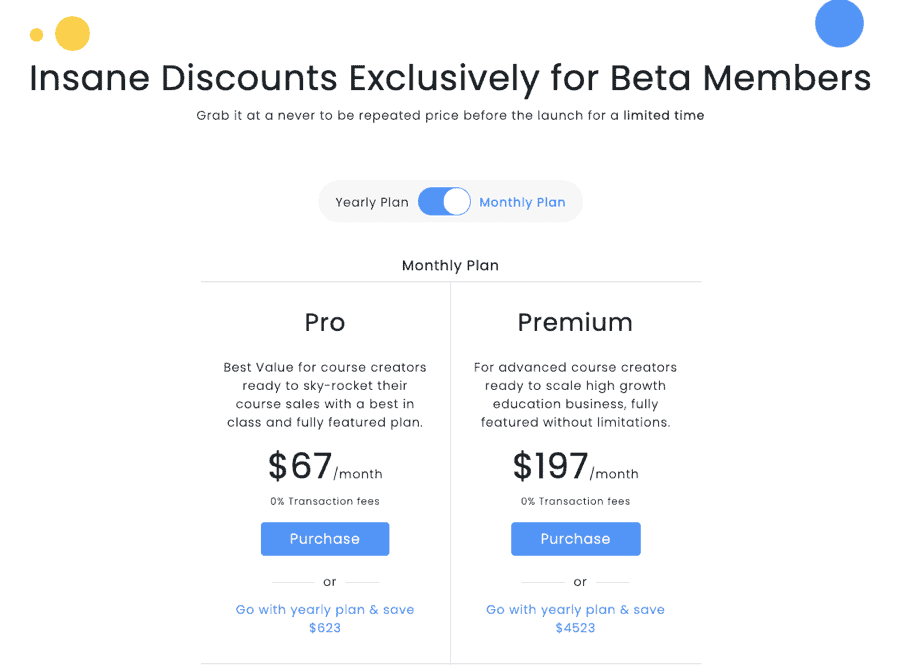Click the Purchase button under Pro
This screenshot has height=665, width=900.
point(325,539)
